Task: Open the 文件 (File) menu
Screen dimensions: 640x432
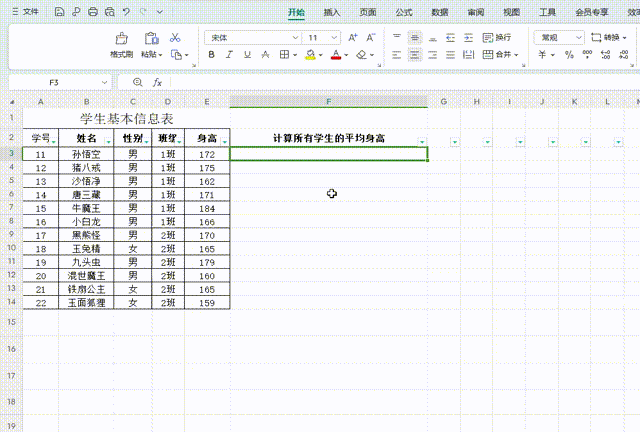Action: tap(26, 12)
